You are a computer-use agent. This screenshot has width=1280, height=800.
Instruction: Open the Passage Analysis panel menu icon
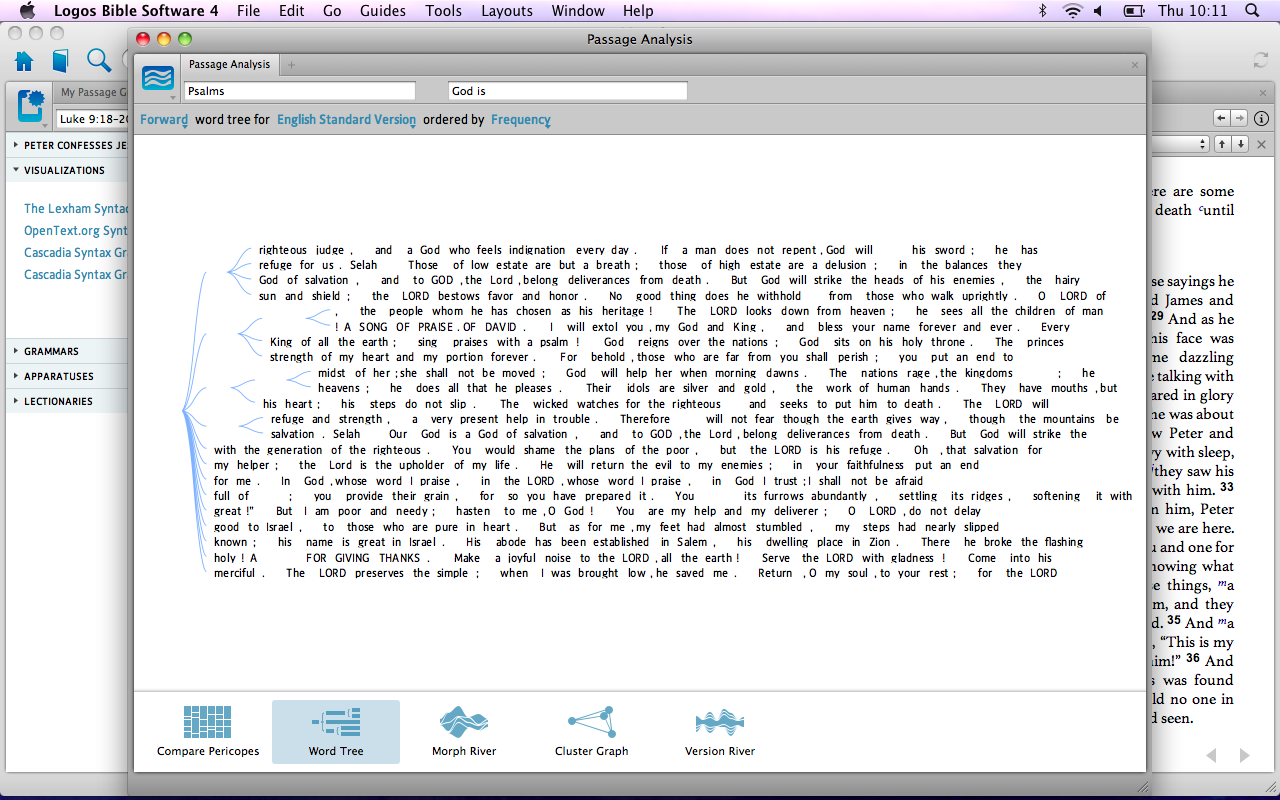click(158, 78)
